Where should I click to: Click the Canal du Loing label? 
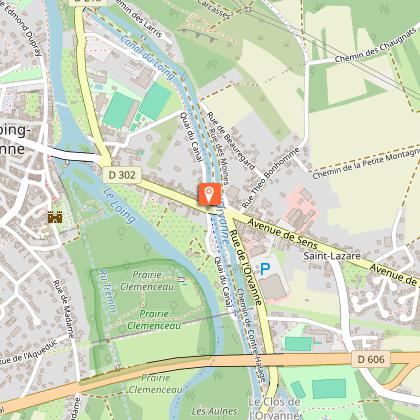tap(147, 57)
